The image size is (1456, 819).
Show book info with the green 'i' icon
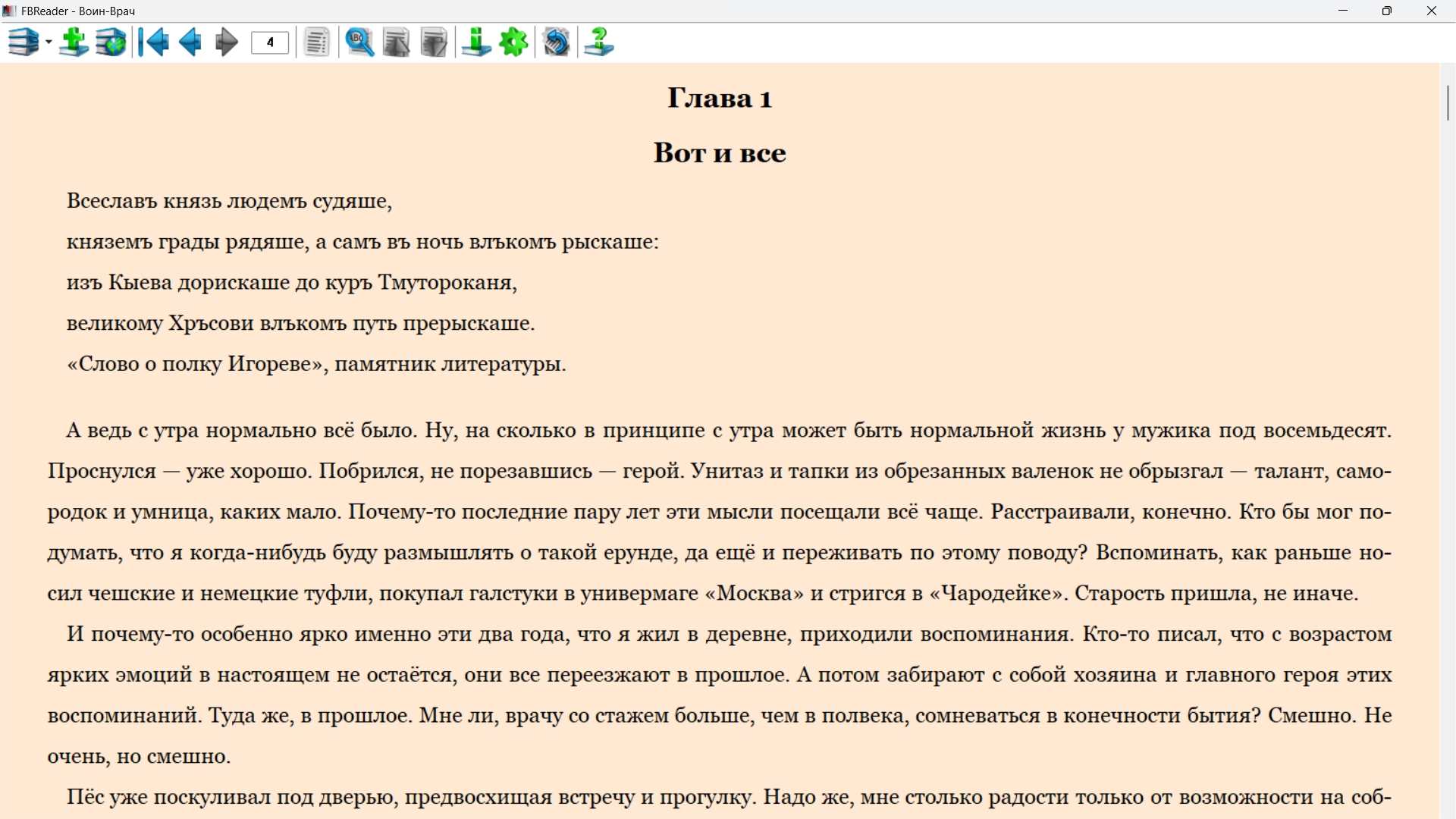click(x=476, y=42)
